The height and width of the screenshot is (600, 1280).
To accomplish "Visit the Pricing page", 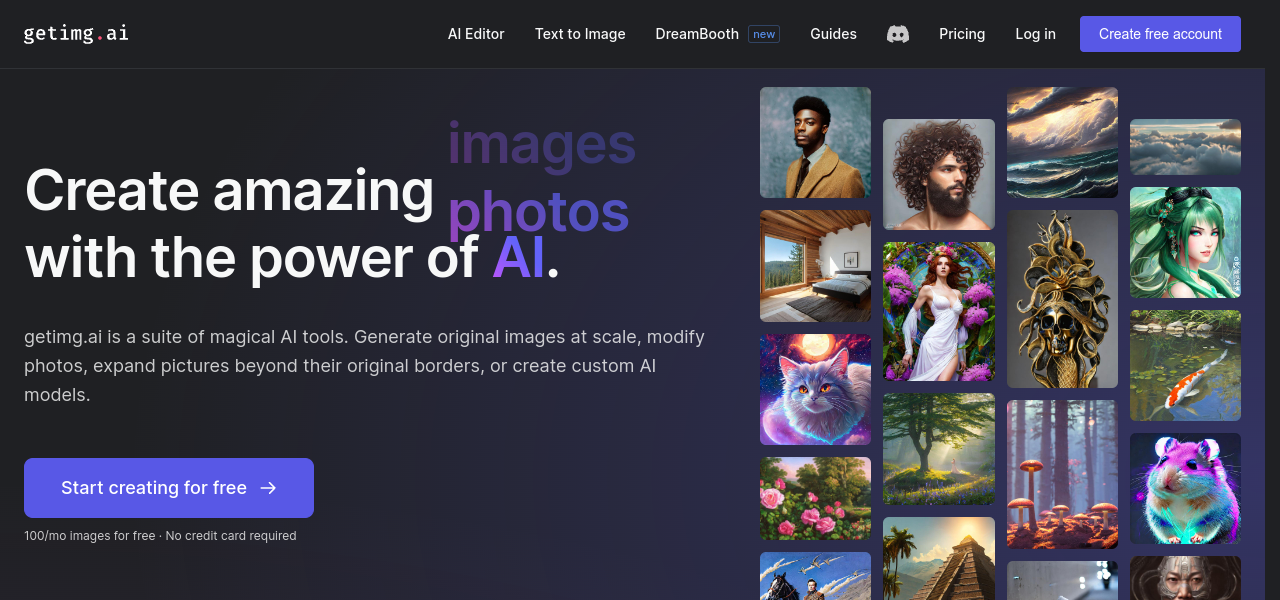I will [x=962, y=34].
